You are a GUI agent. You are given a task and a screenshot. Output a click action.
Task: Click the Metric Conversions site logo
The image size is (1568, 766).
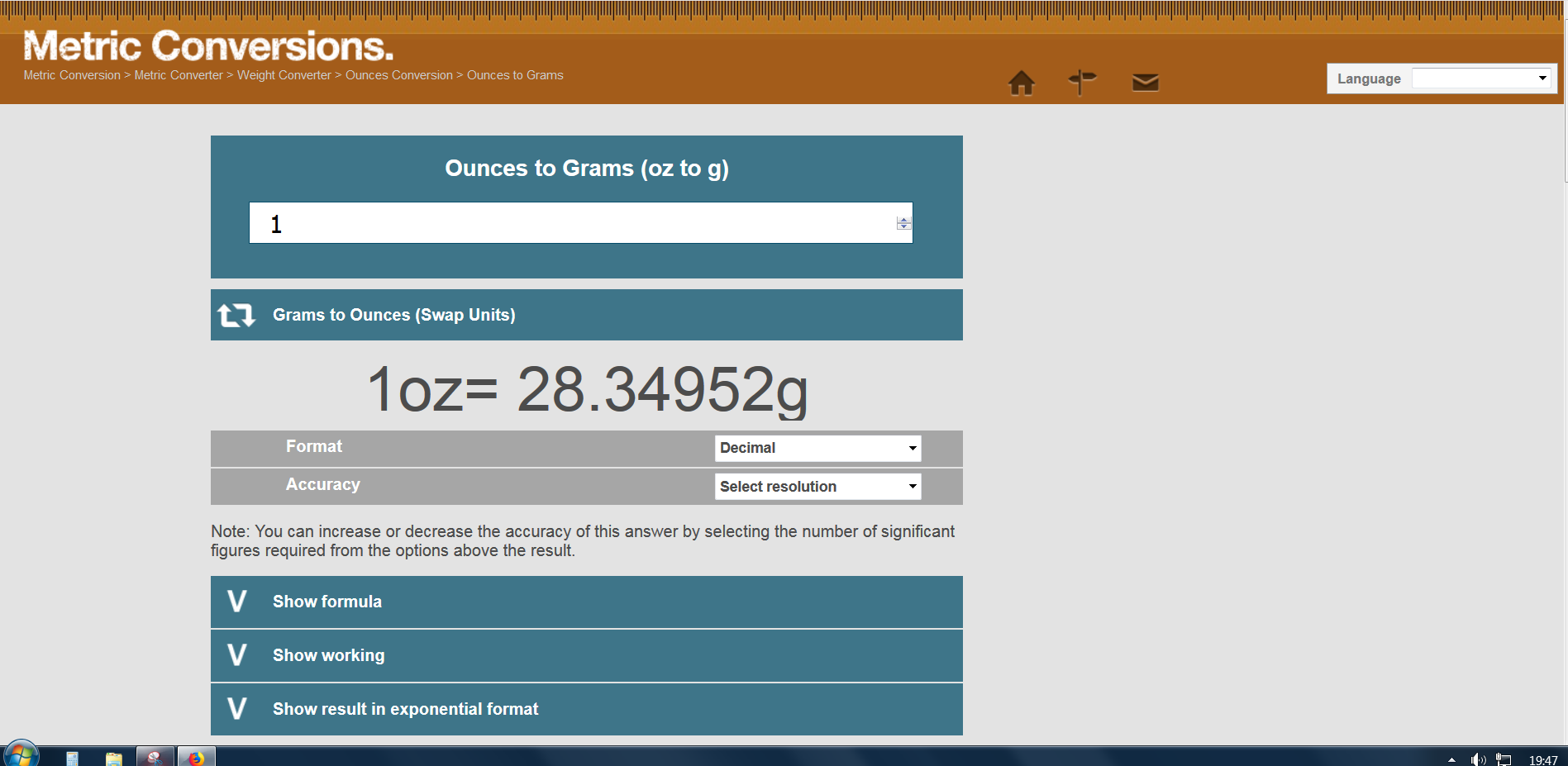coord(208,46)
